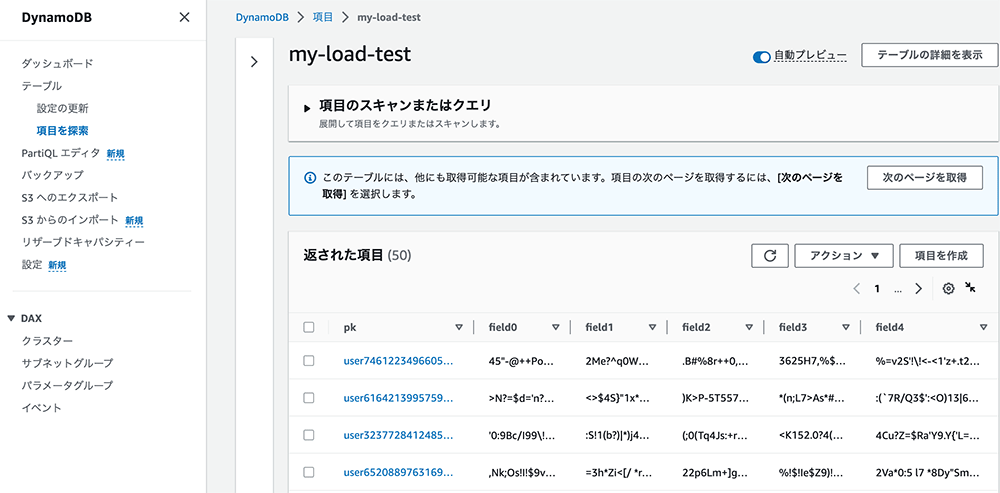
Task: Open パラメータグループ in sidebar
Action: pos(68,385)
